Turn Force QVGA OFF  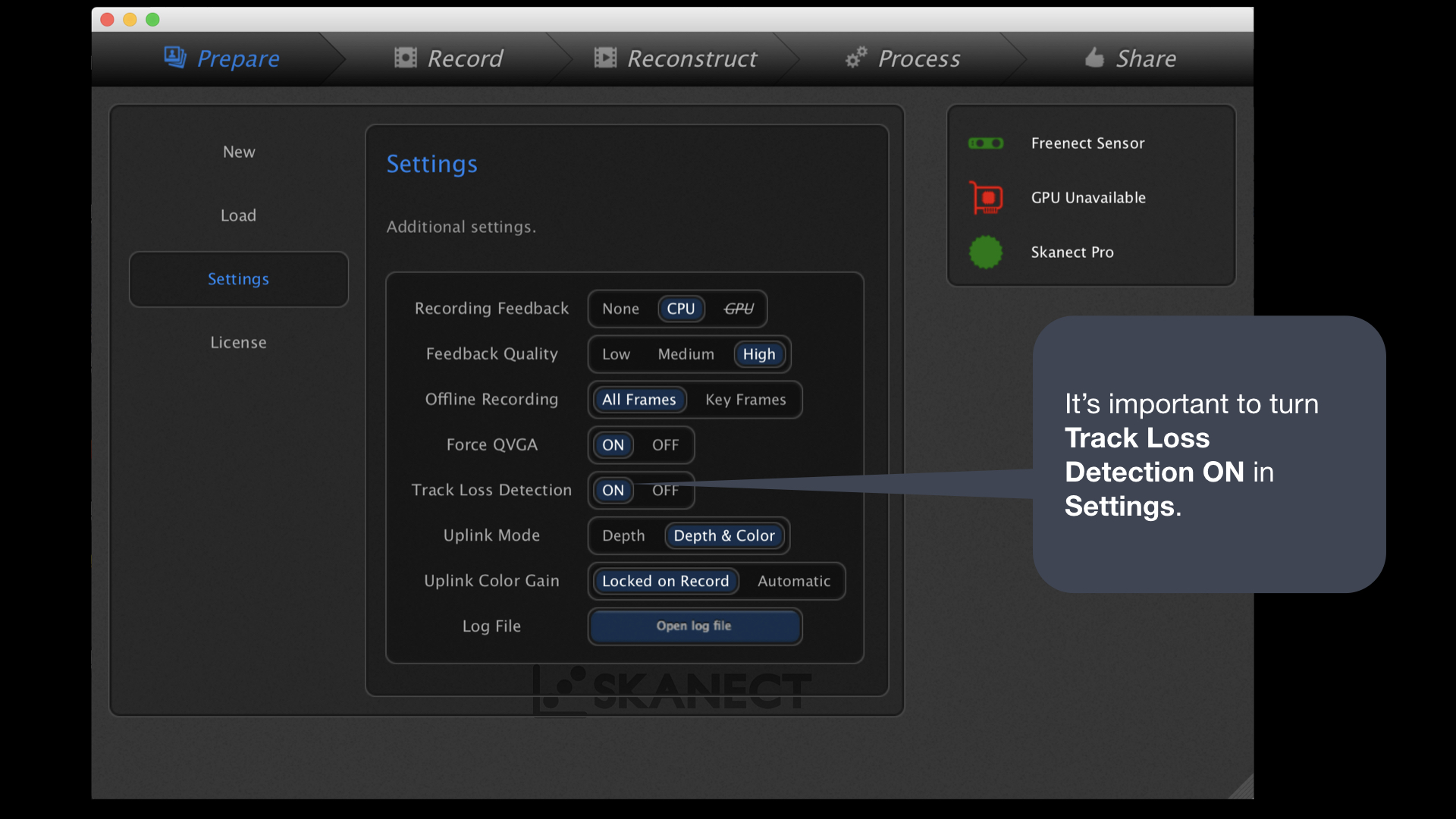point(665,445)
